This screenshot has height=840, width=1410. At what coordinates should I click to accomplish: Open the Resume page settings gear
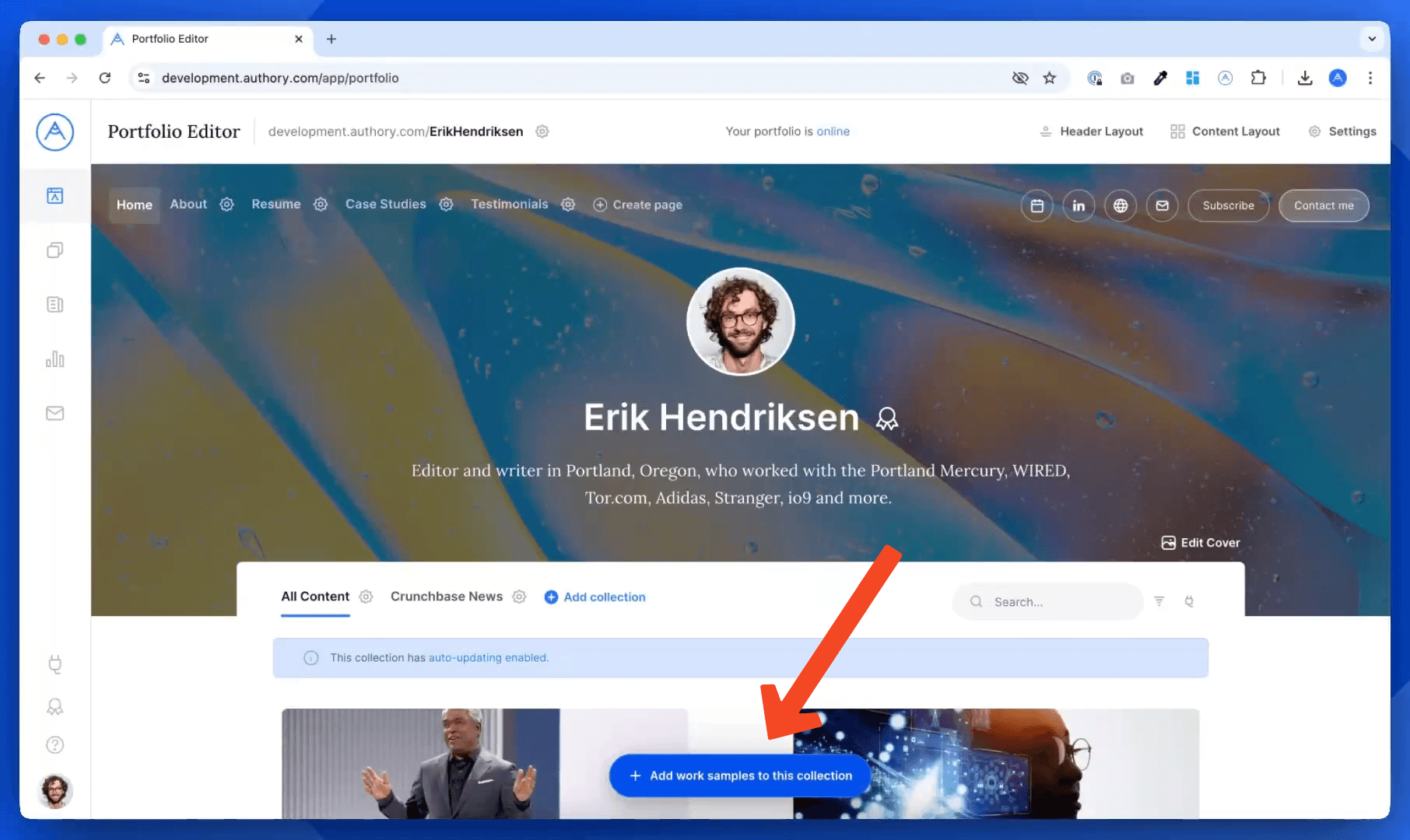[x=321, y=204]
